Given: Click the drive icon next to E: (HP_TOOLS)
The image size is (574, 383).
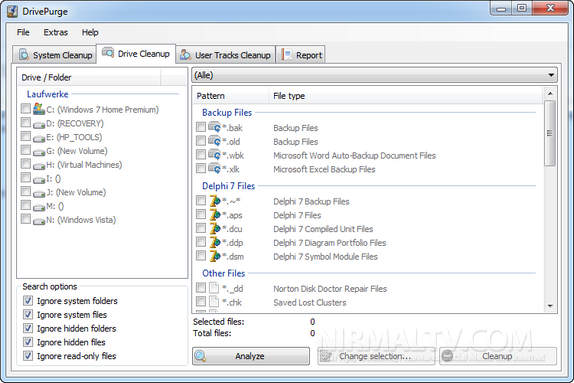Looking at the screenshot, I should (39, 138).
